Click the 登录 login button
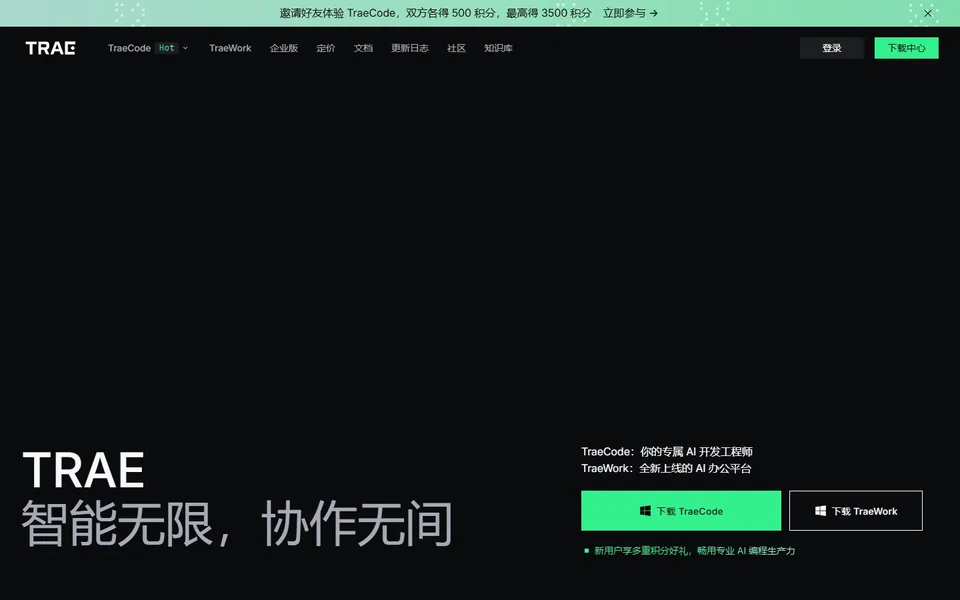Image resolution: width=960 pixels, height=600 pixels. click(831, 48)
